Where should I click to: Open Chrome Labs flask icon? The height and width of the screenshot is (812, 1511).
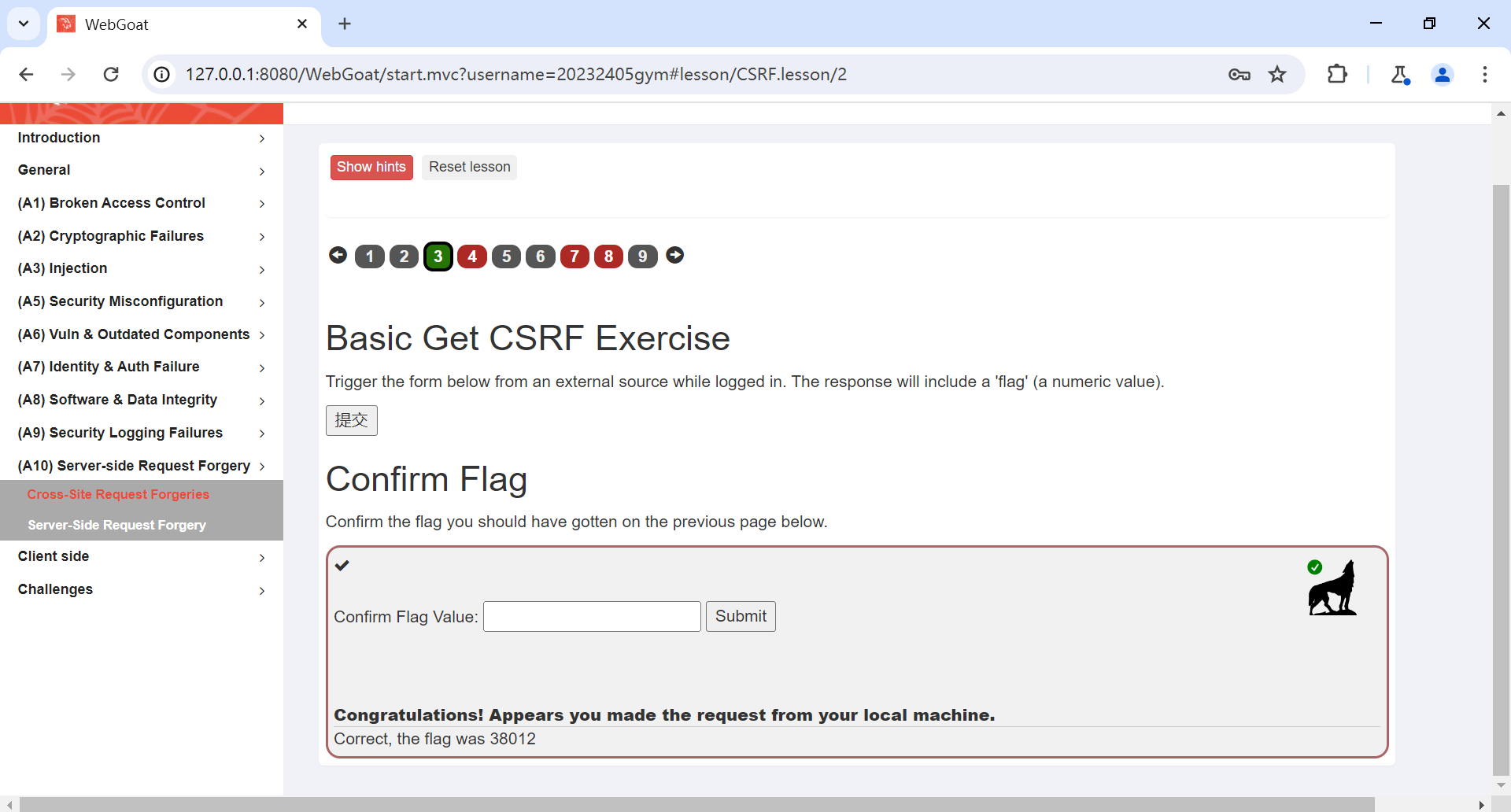point(1400,74)
